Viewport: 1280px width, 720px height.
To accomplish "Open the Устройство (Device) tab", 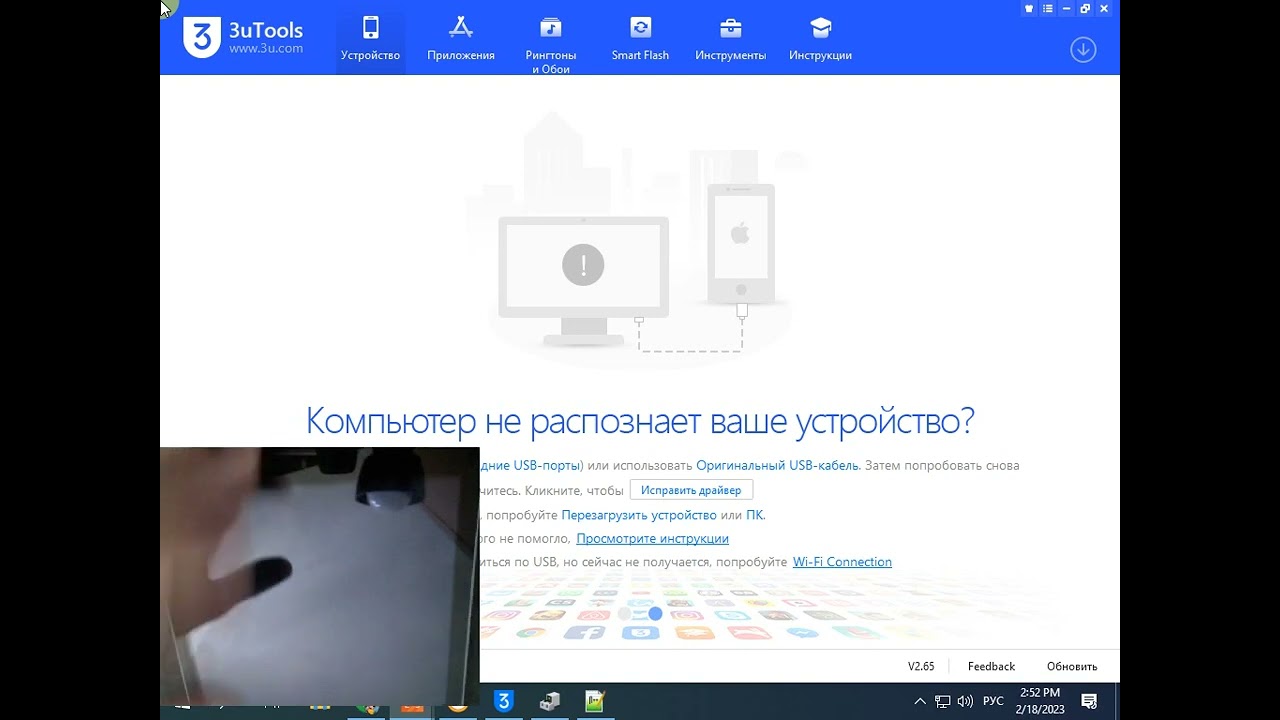I will (370, 40).
